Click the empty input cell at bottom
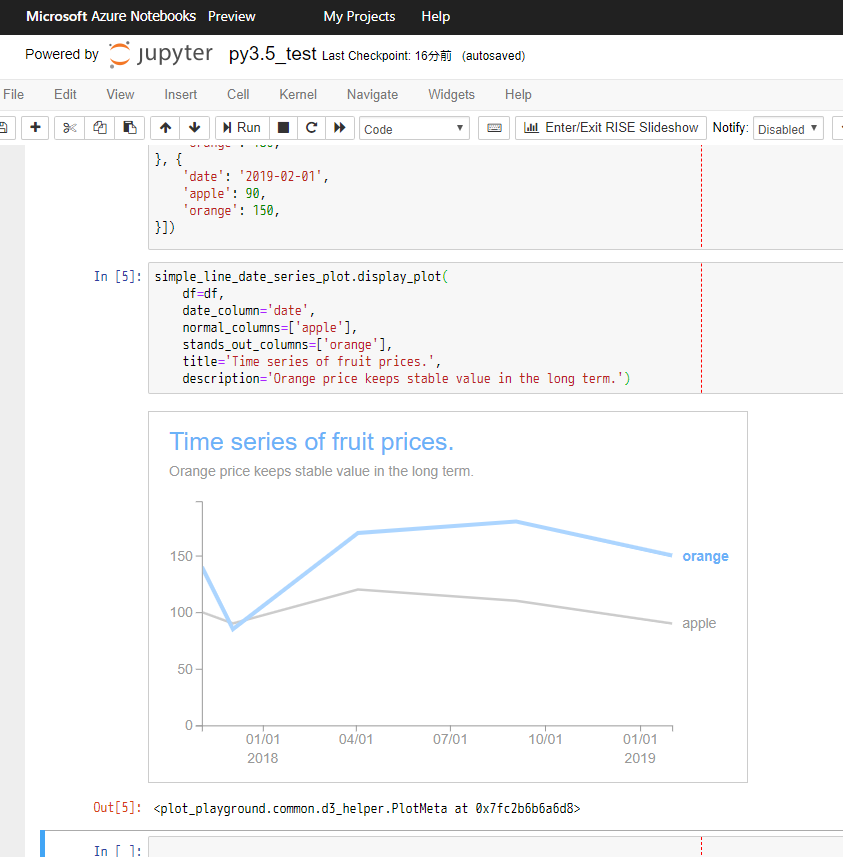843x857 pixels. point(420,848)
